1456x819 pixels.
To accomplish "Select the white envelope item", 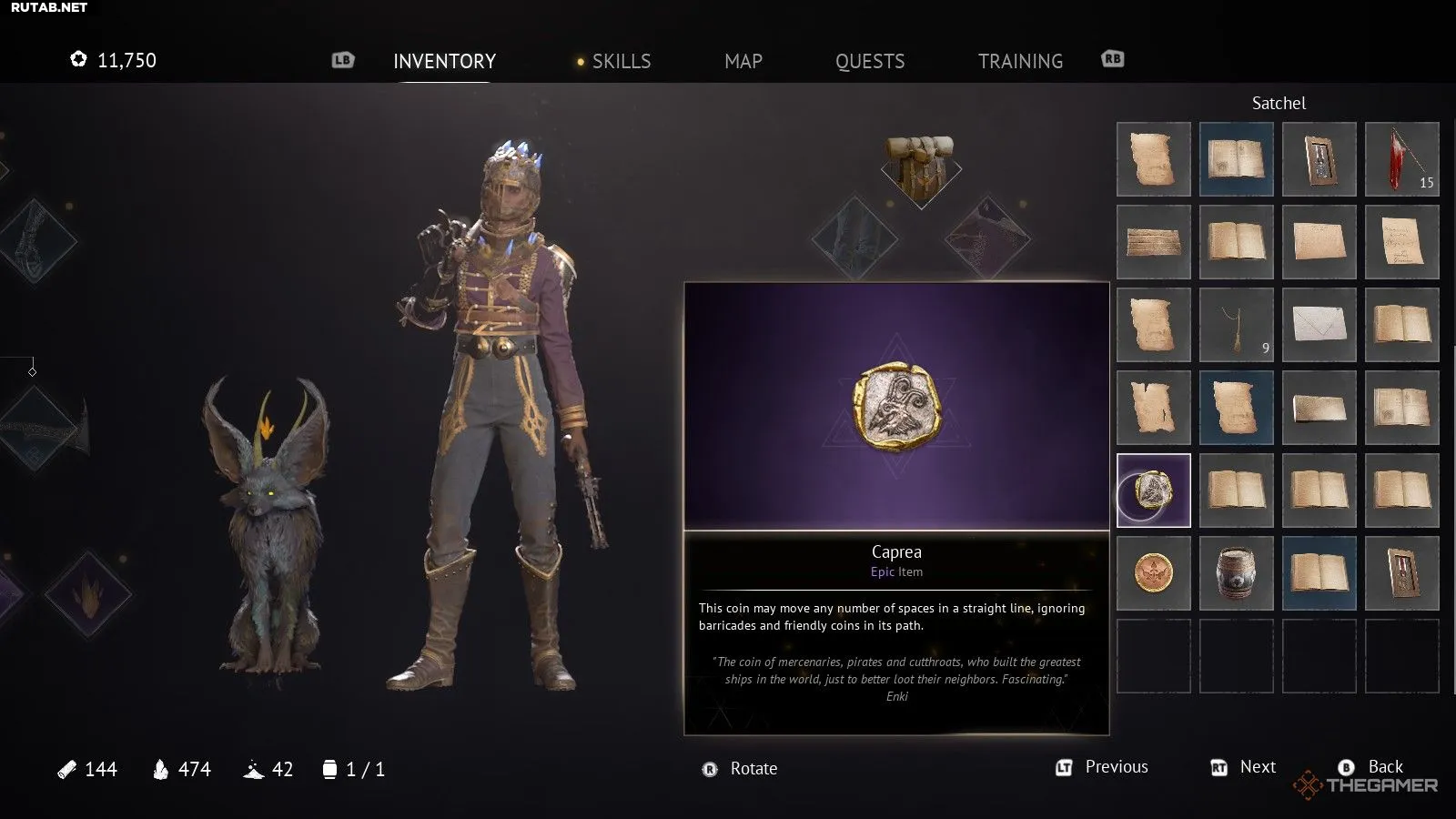I will coord(1319,325).
